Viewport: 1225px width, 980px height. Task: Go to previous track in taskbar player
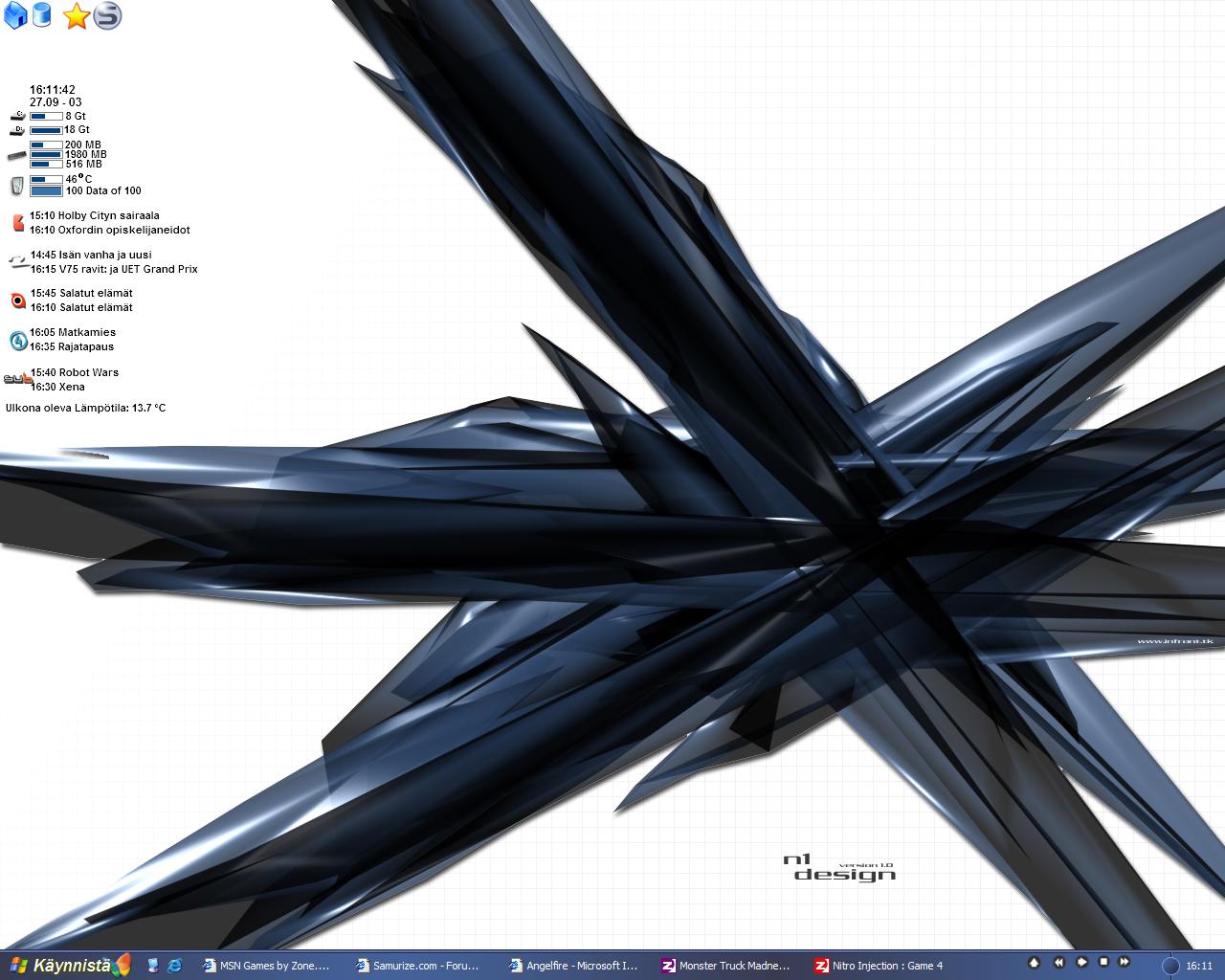click(1059, 962)
